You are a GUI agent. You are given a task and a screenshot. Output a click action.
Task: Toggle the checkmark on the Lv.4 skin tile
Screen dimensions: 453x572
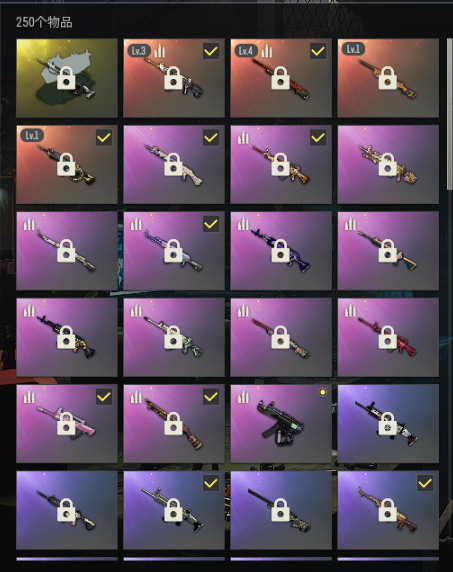(318, 51)
